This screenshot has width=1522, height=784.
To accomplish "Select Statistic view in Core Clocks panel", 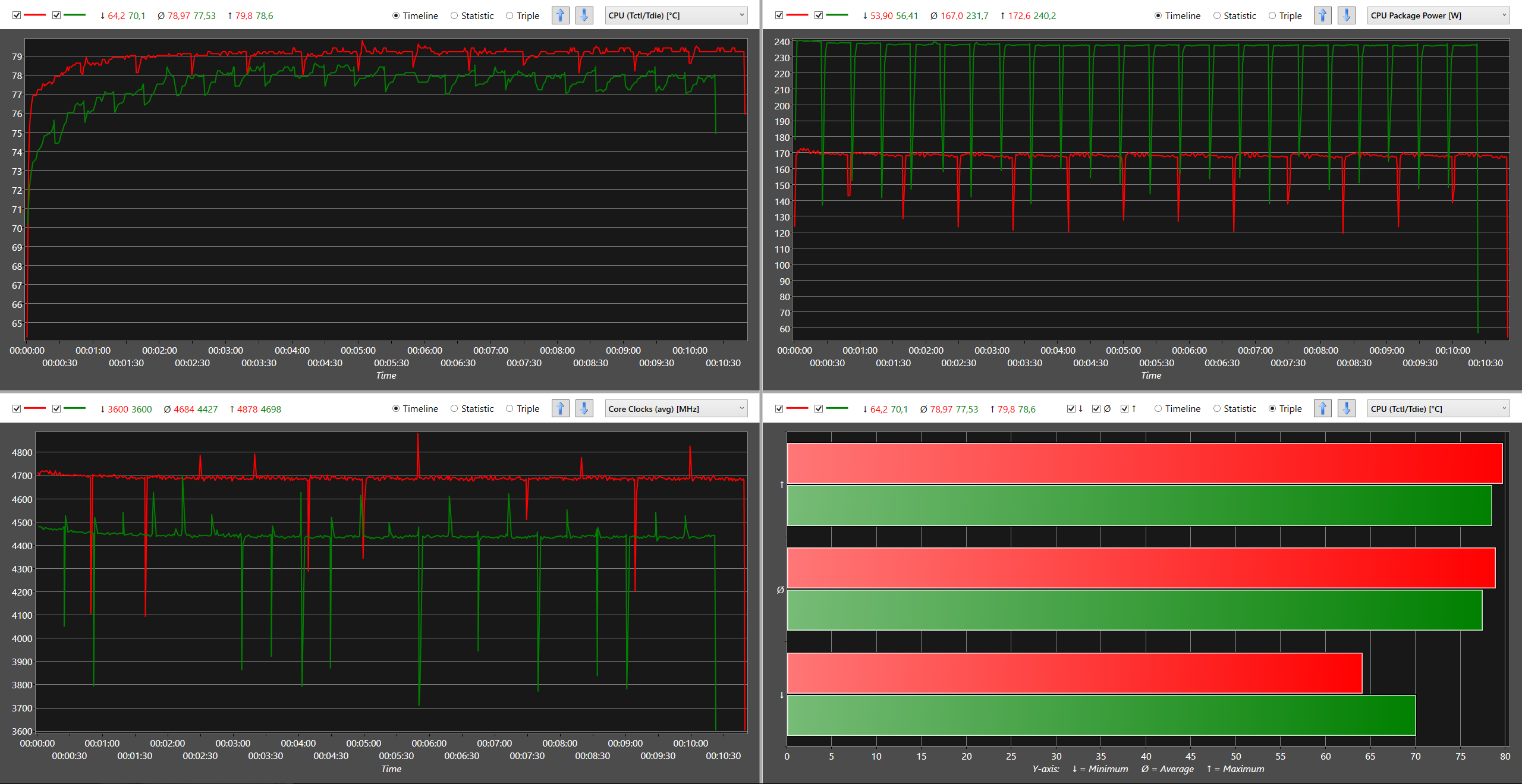I will tap(455, 408).
